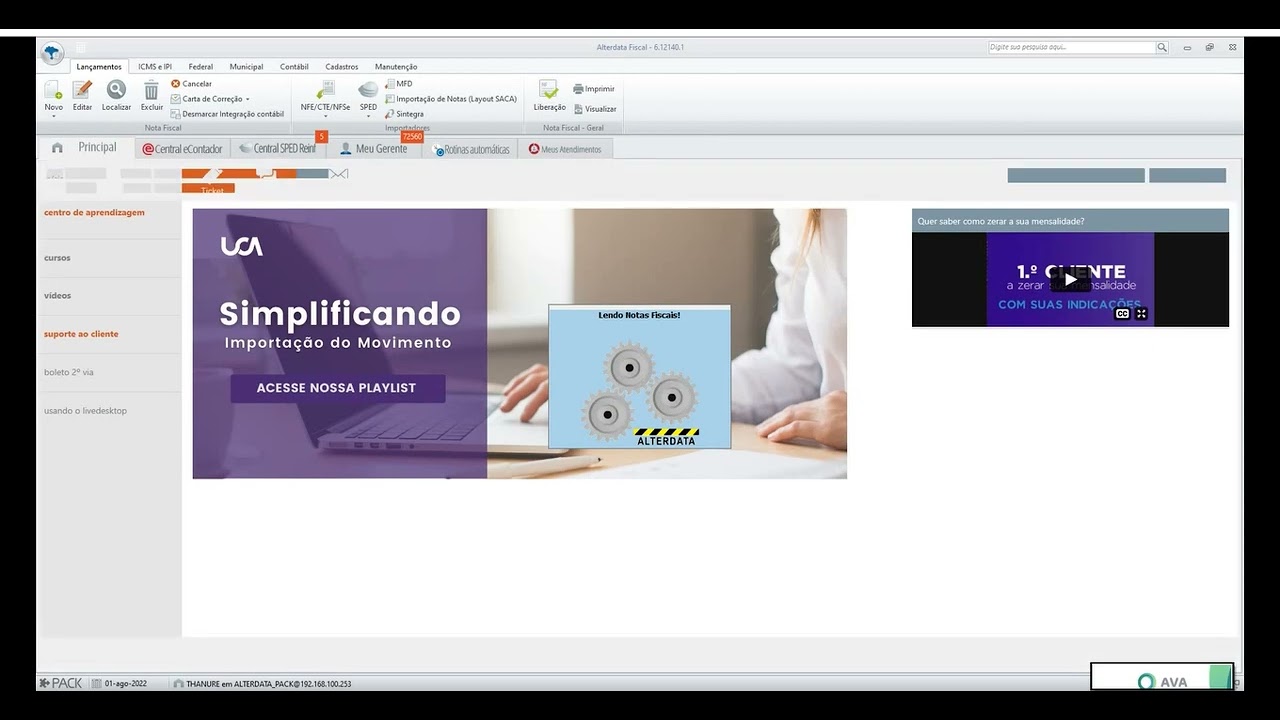Open the Contábil ribbon tab
1280x720 pixels.
(294, 67)
